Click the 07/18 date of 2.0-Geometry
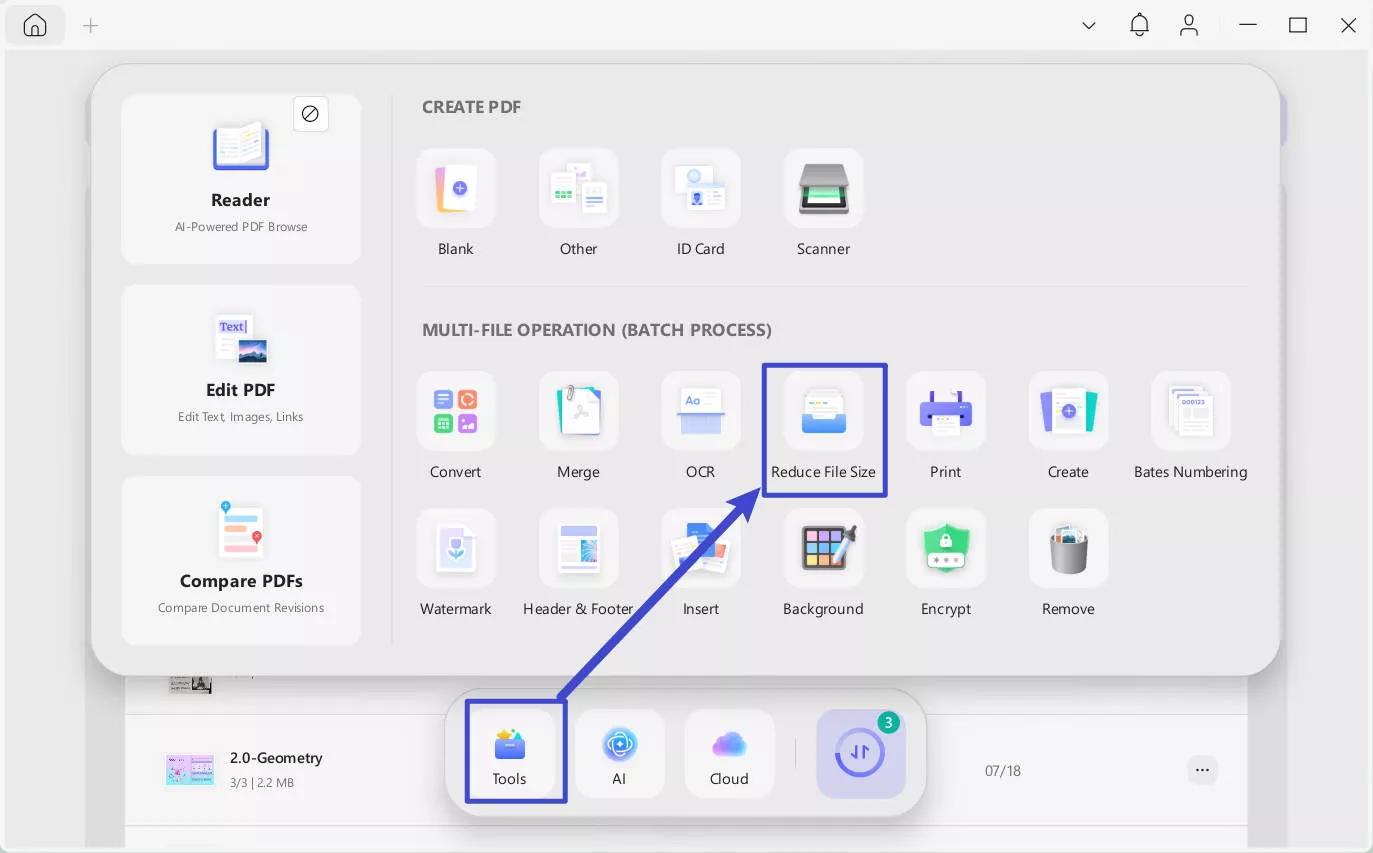The image size is (1373, 853). tap(1003, 771)
